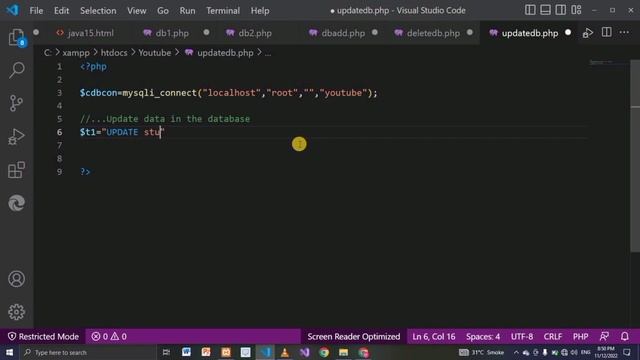640x360 pixels.
Task: Open the notifications bell in status bar
Action: (624, 337)
